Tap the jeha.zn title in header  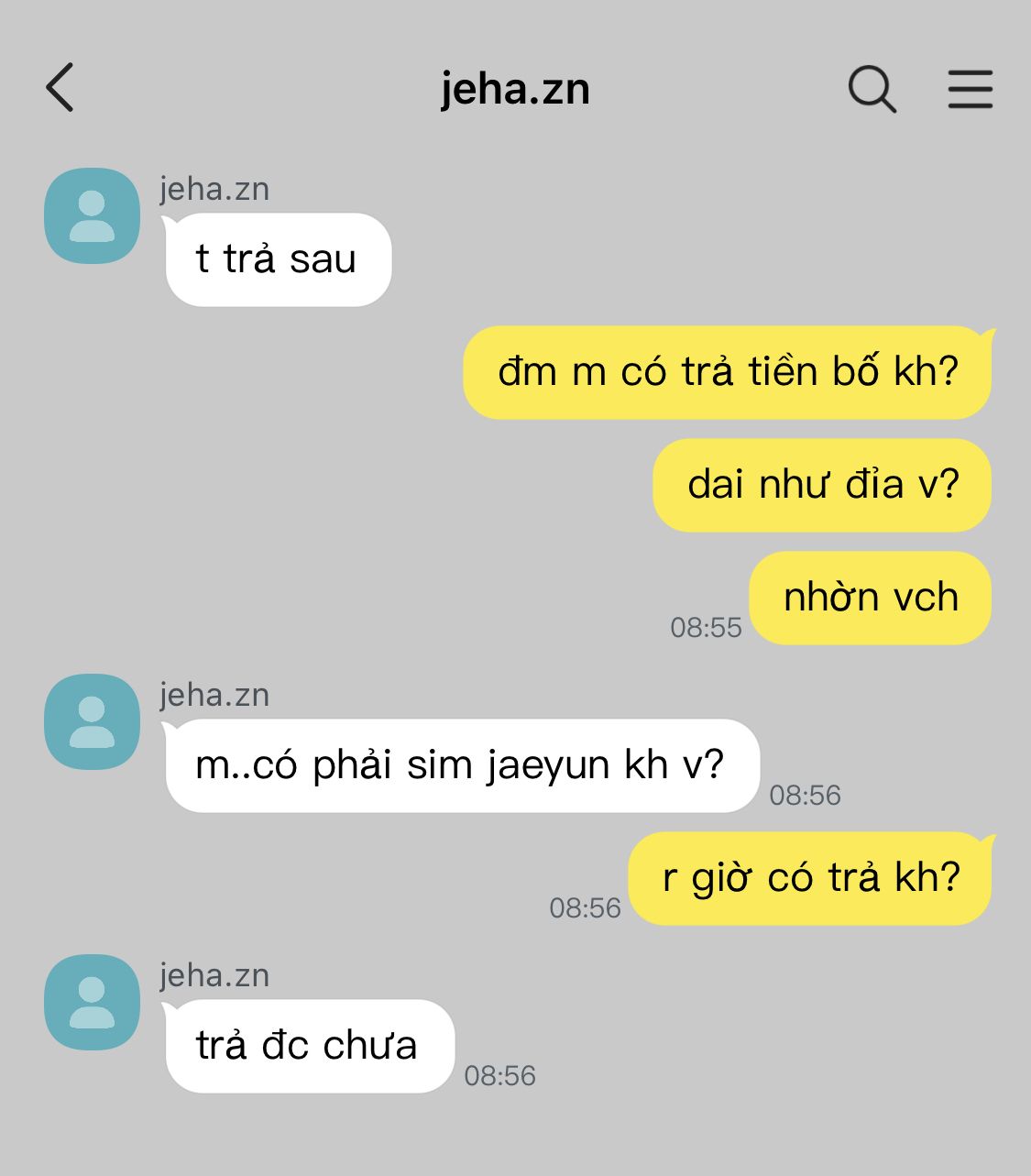(515, 90)
